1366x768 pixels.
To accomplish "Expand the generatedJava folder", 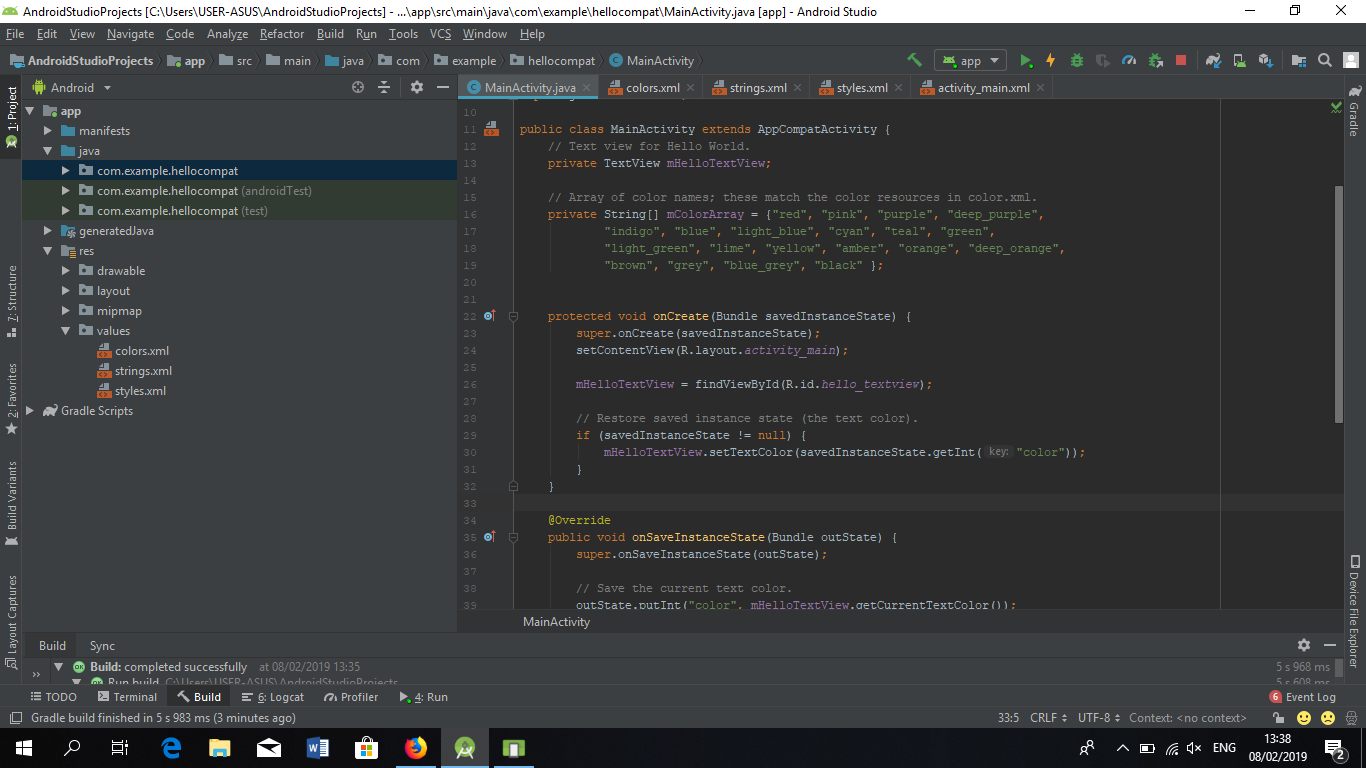I will click(48, 231).
